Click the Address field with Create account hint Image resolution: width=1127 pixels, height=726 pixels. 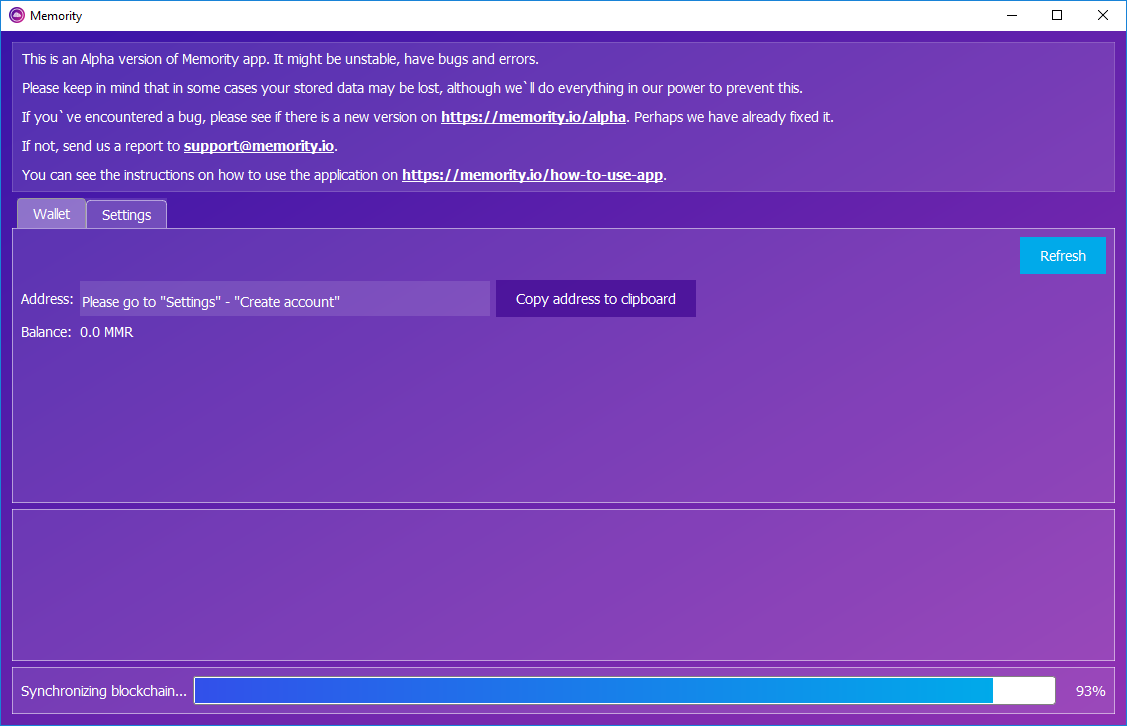pyautogui.click(x=285, y=299)
